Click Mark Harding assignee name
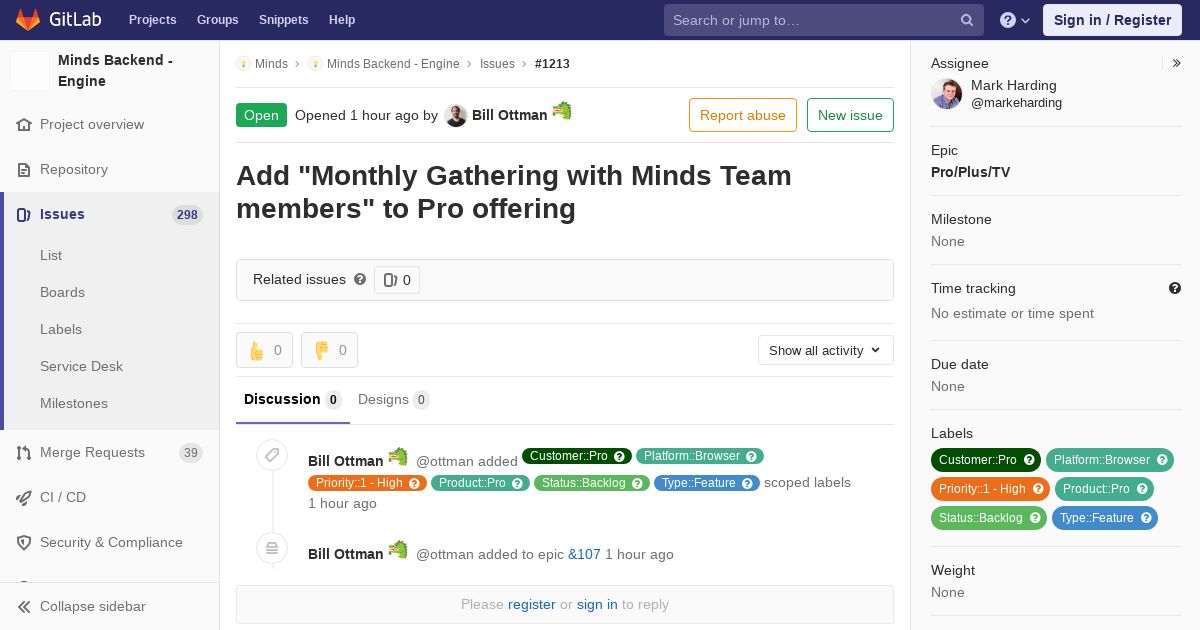Viewport: 1200px width, 630px height. tap(1013, 85)
